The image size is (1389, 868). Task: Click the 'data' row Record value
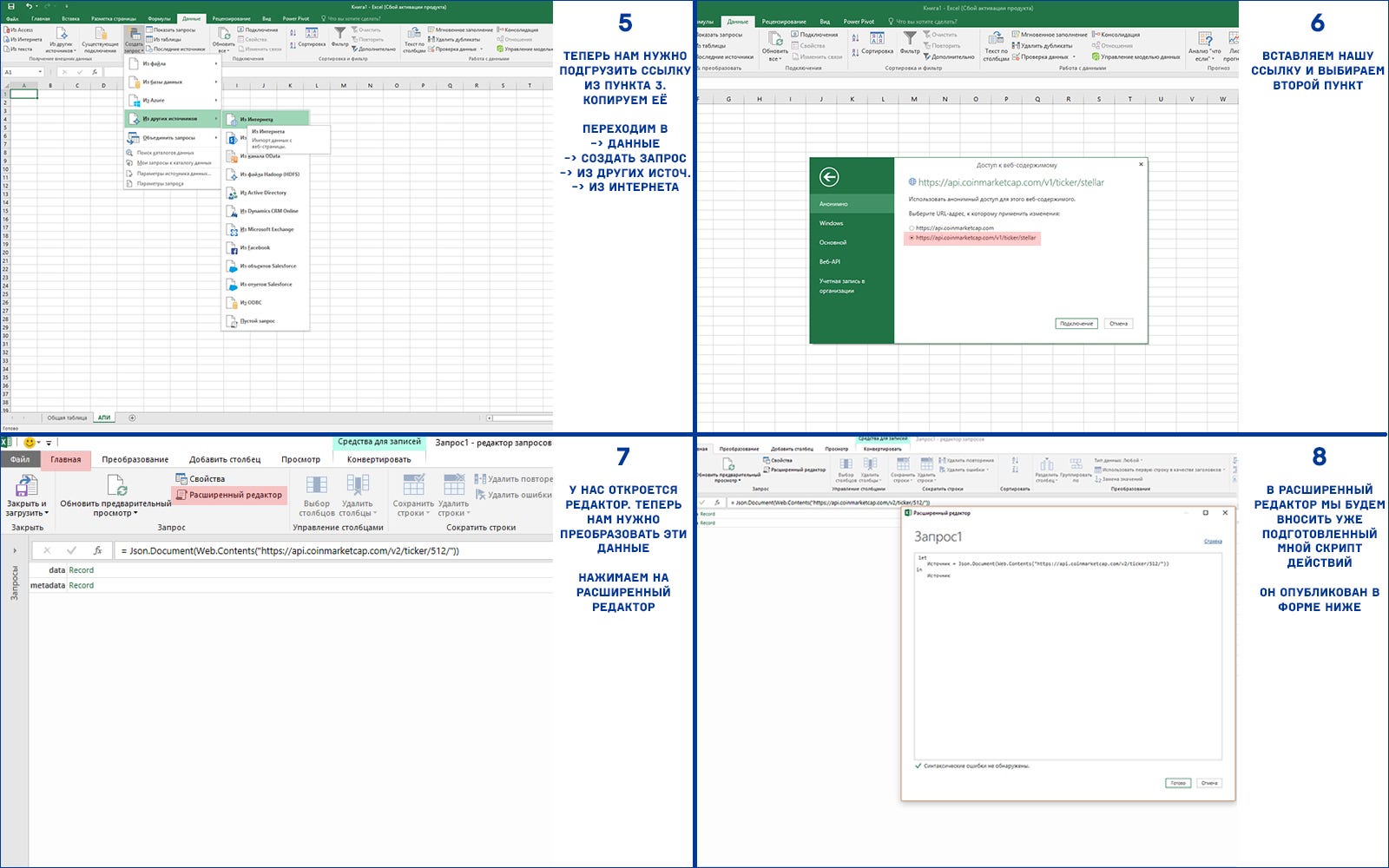tap(81, 570)
